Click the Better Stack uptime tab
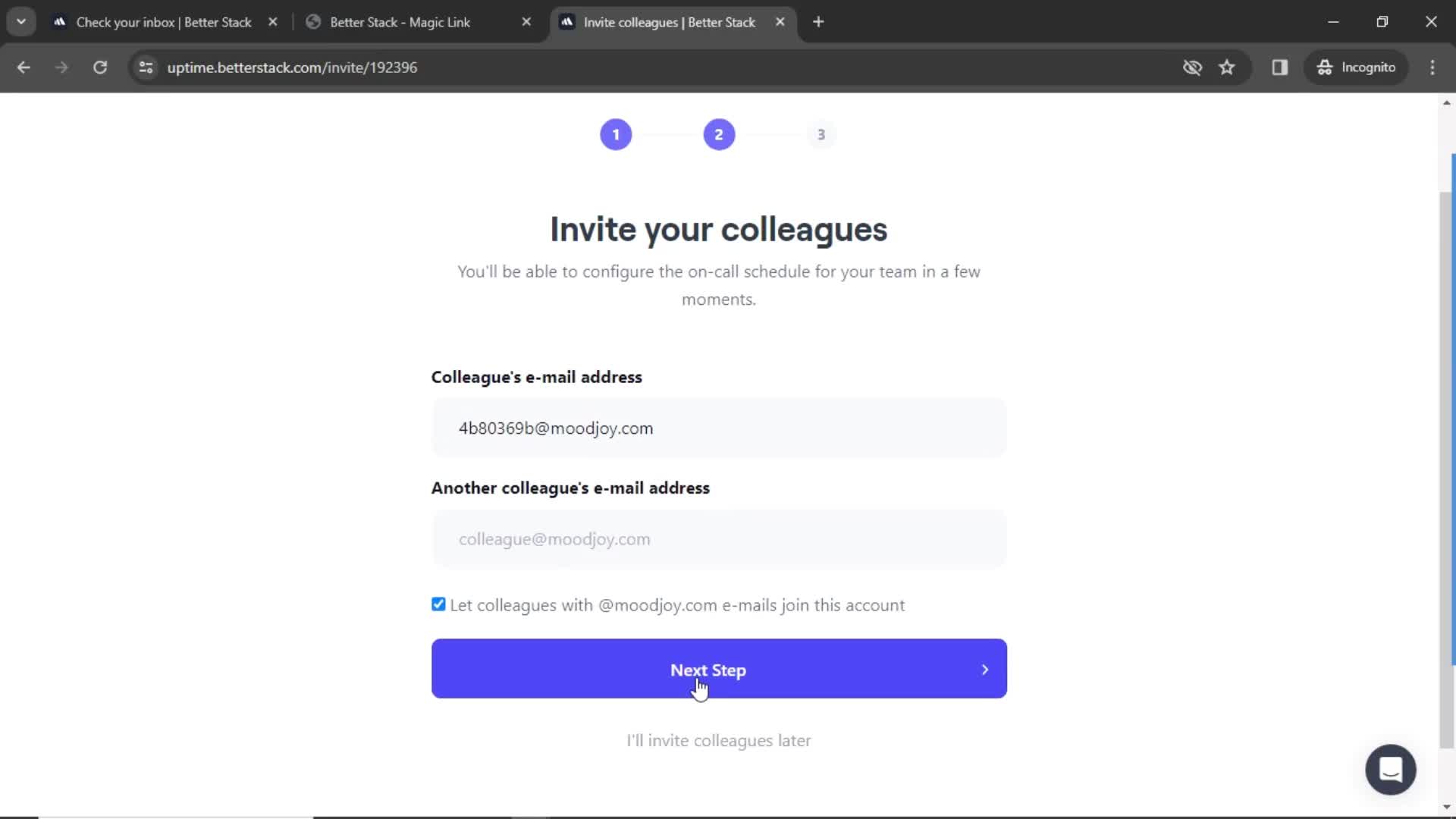Image resolution: width=1456 pixels, height=819 pixels. pyautogui.click(x=670, y=22)
